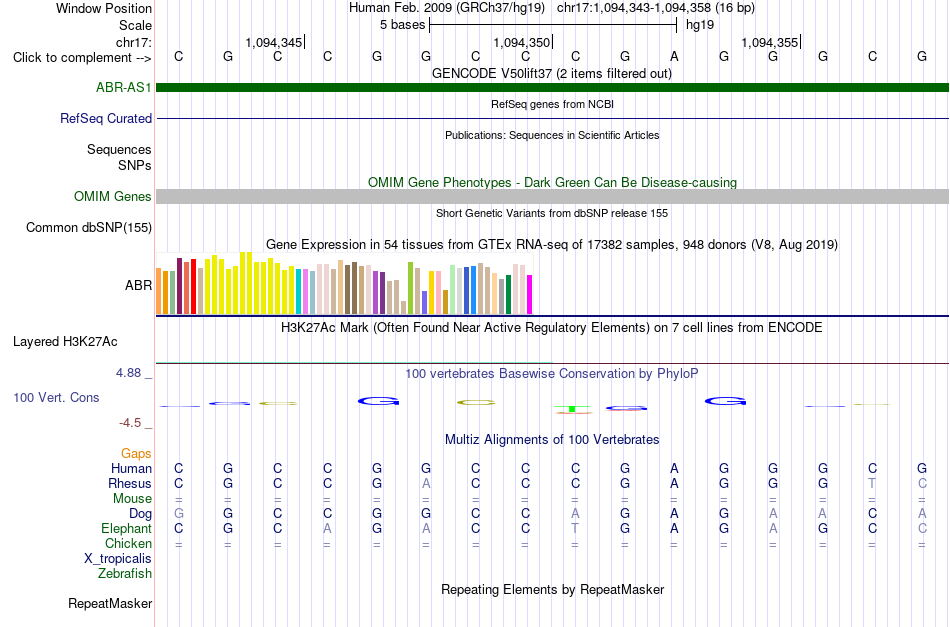Click the only A base in the complement row
950x627 pixels.
674,56
